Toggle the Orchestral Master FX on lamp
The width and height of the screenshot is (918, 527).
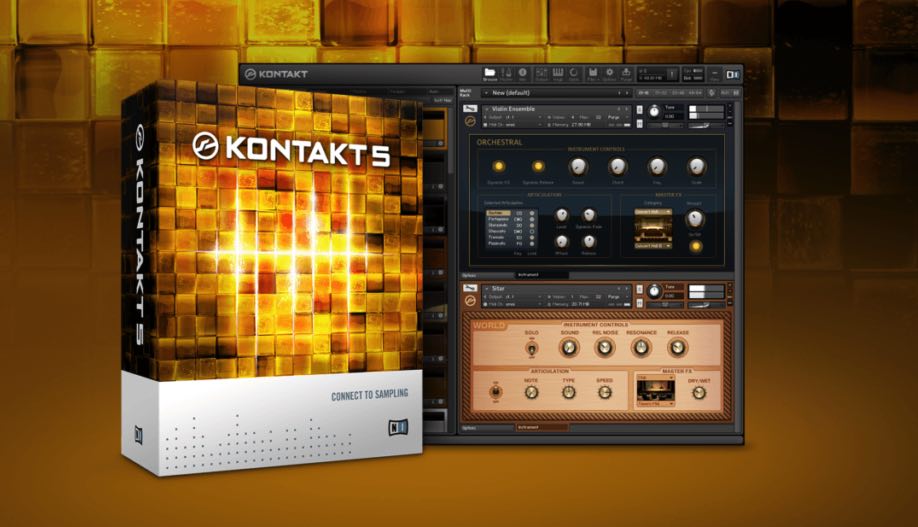coord(695,246)
